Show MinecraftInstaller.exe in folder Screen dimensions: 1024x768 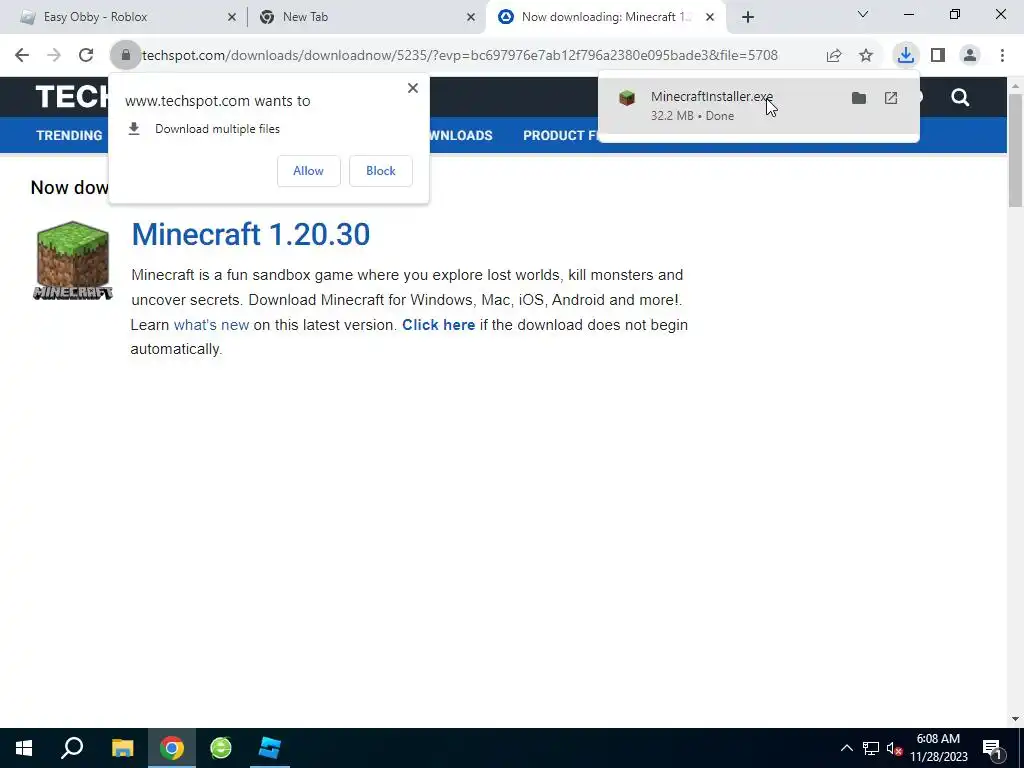[x=859, y=99]
